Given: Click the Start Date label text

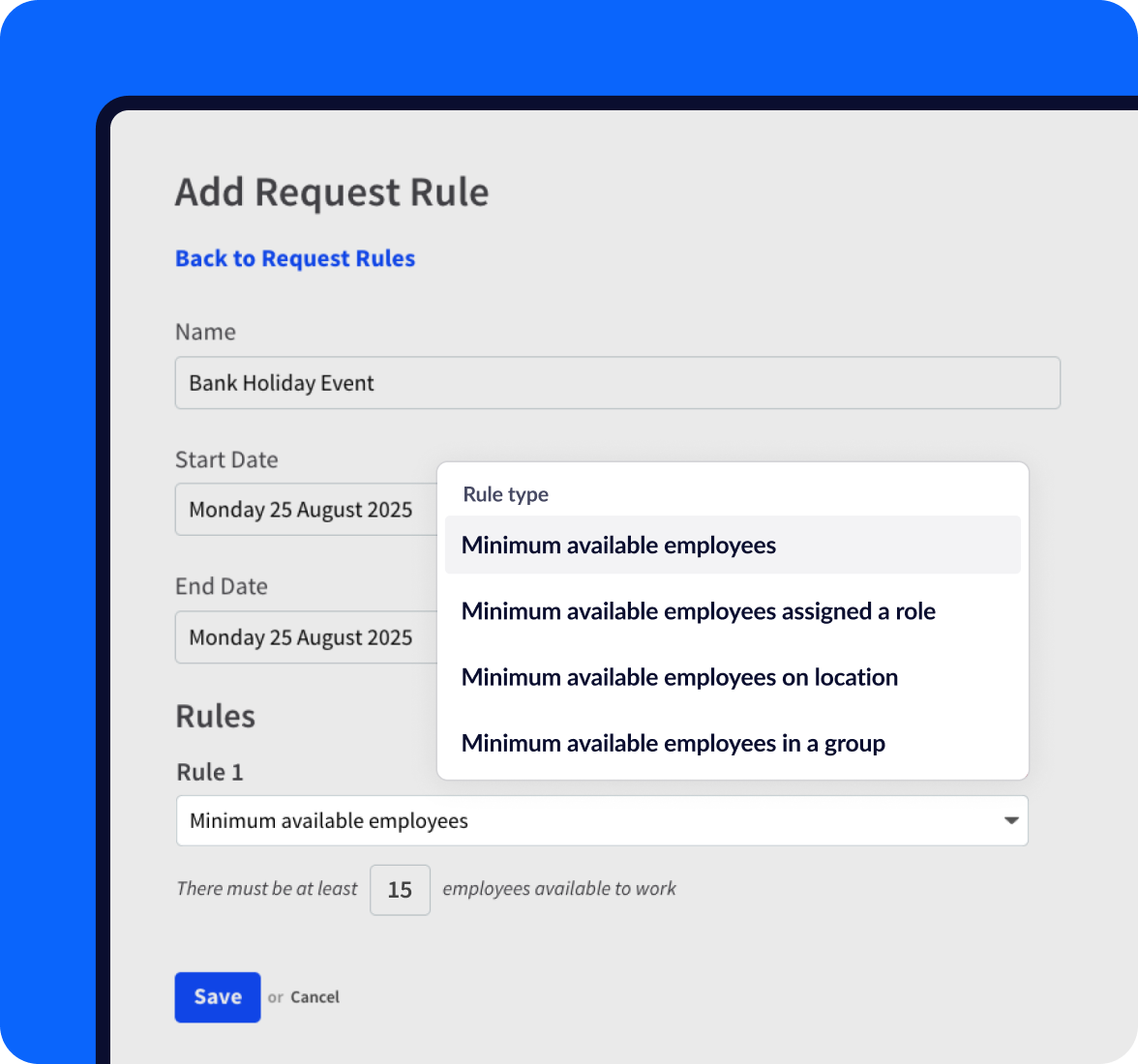Looking at the screenshot, I should coord(226,459).
